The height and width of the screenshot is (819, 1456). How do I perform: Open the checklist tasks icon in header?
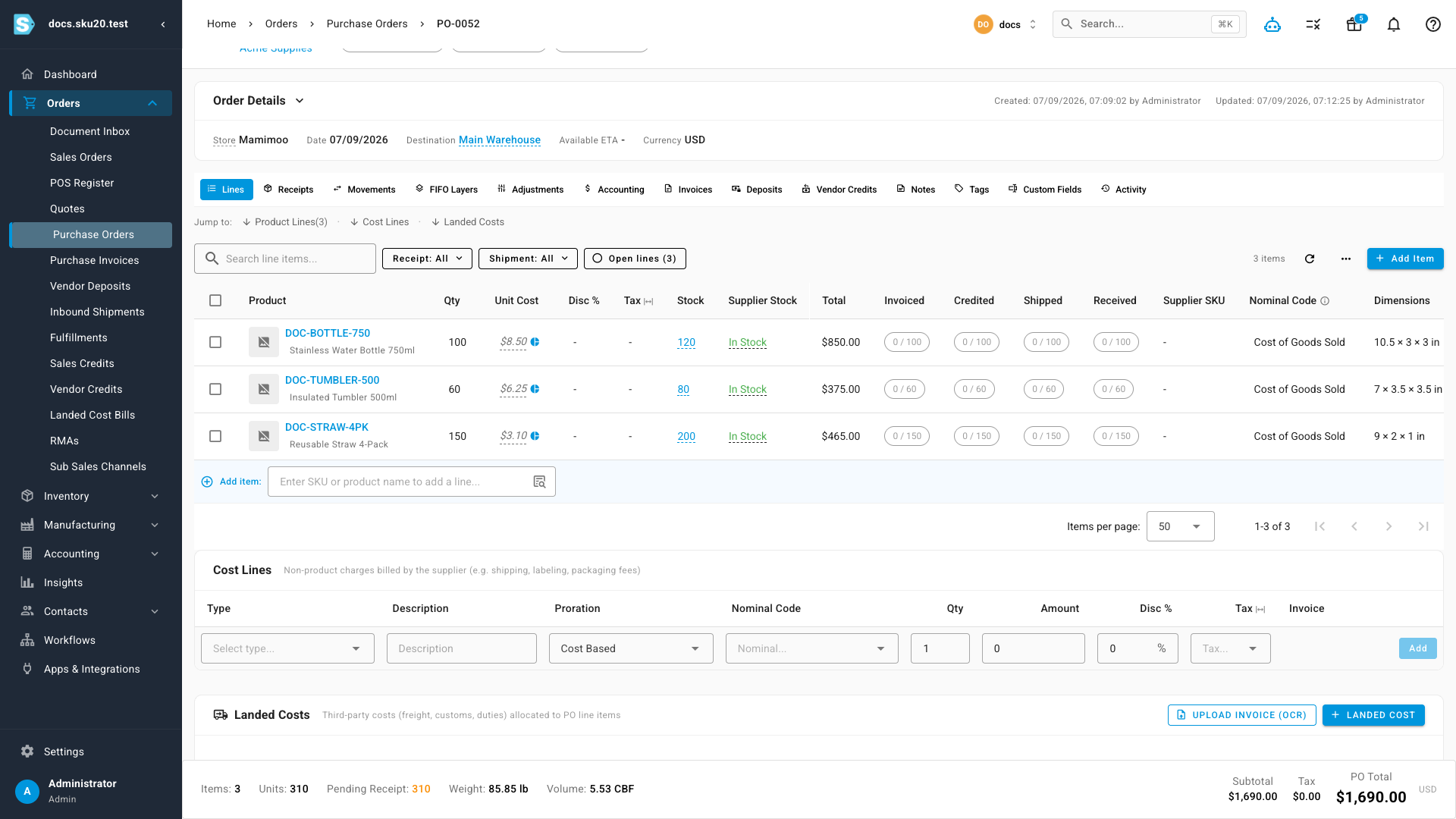1313,24
